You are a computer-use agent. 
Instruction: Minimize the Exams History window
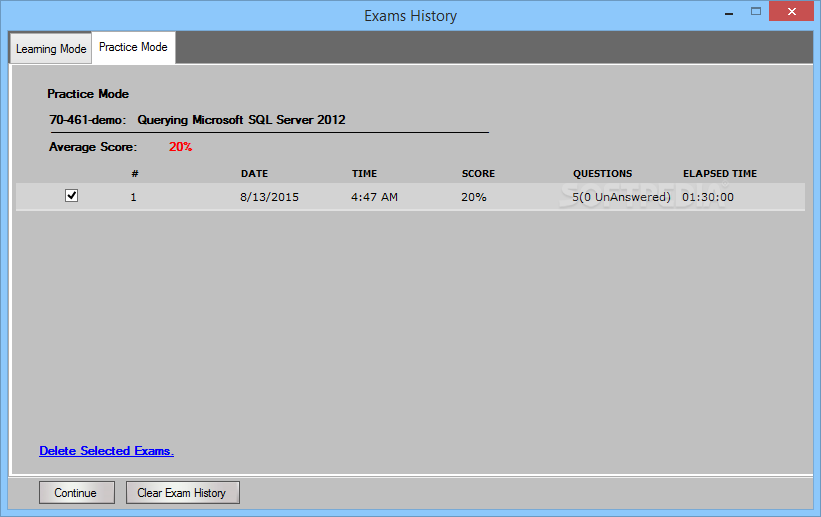click(x=729, y=13)
